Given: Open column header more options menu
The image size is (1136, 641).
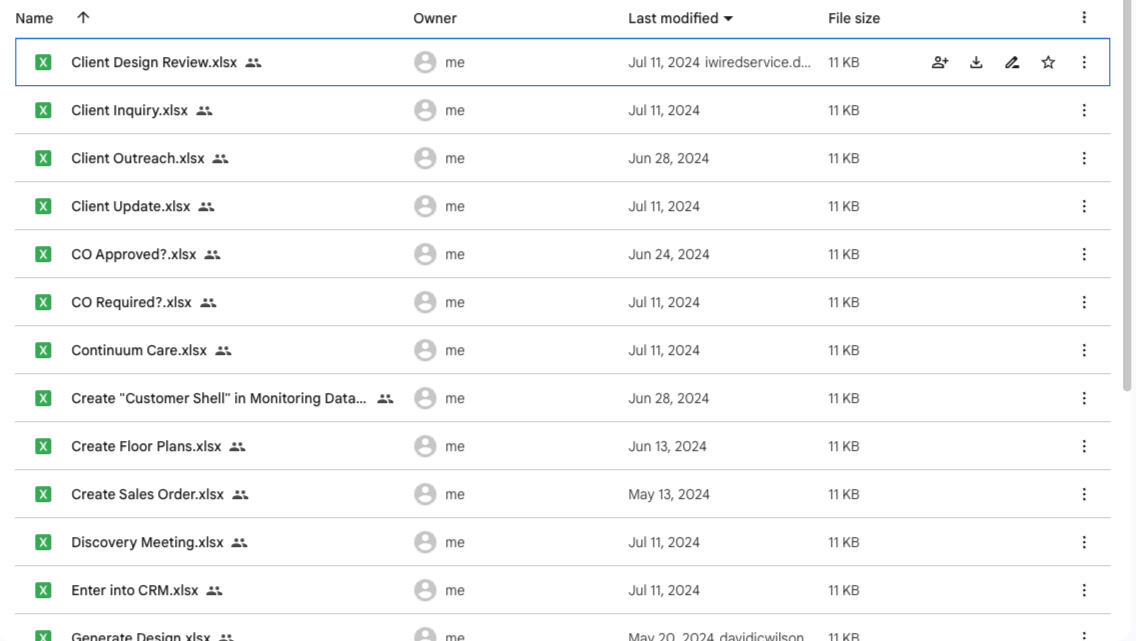Looking at the screenshot, I should 1084,18.
